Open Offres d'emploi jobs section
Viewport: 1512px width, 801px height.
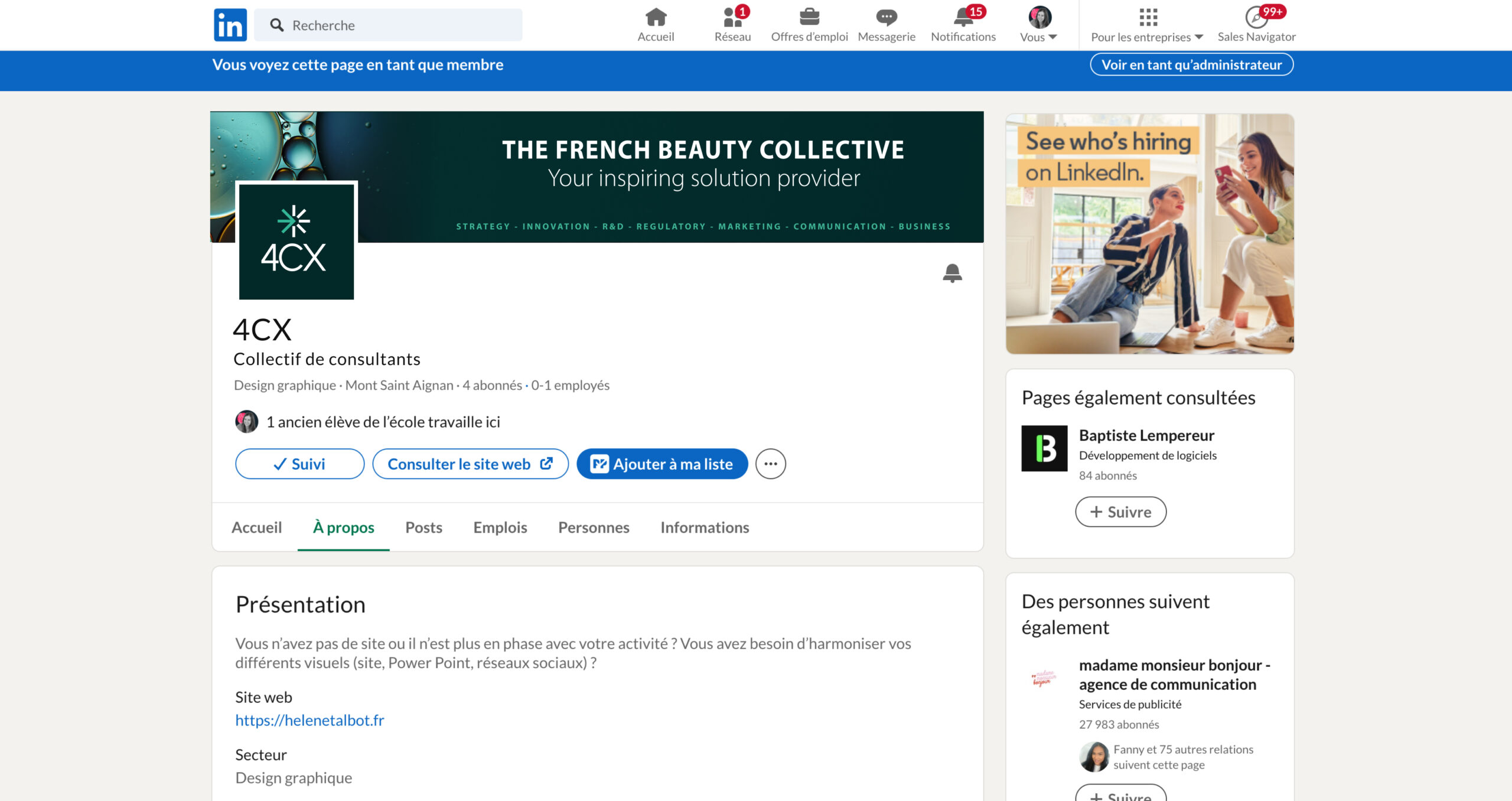(x=810, y=24)
